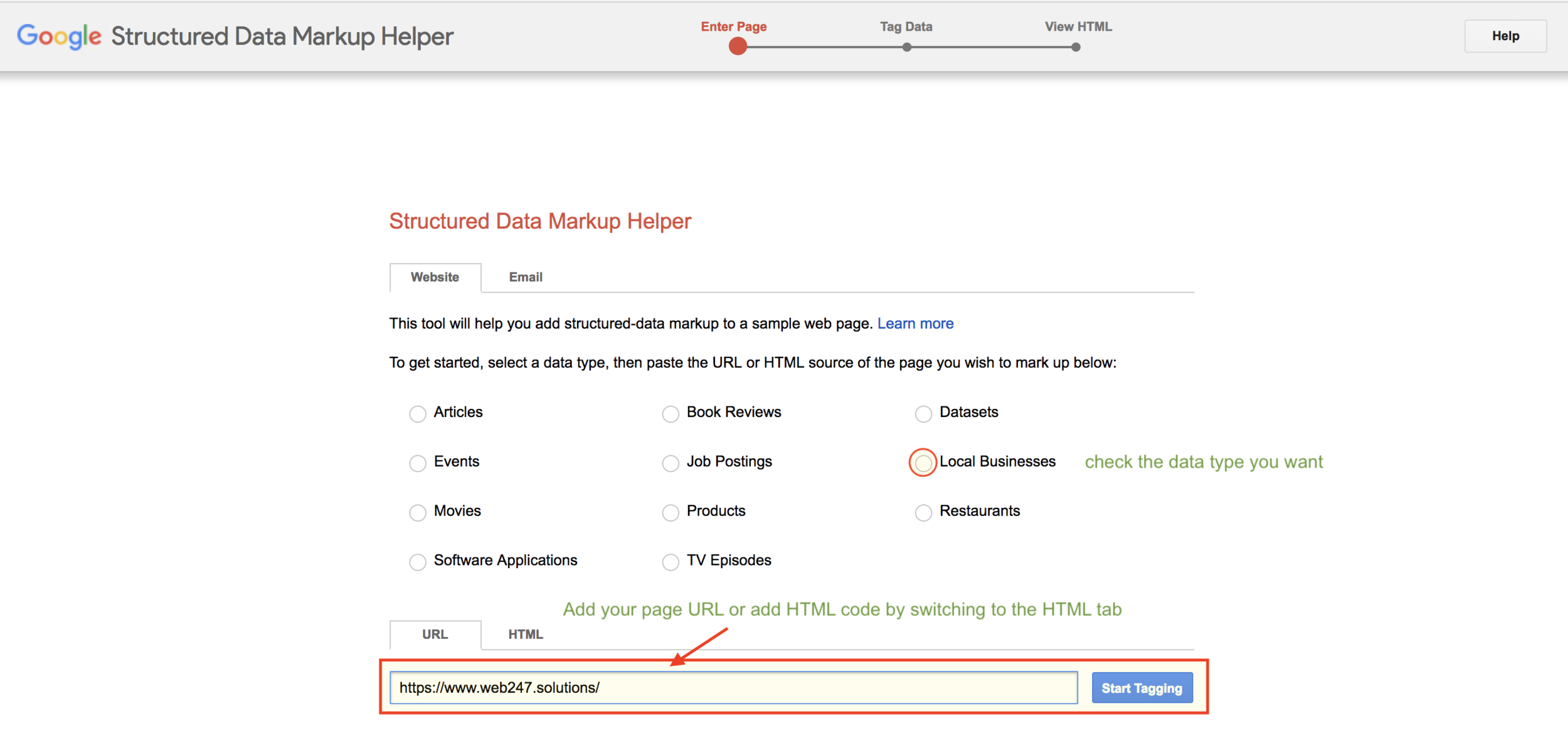Check the Local Businesses radio button
The width and height of the screenshot is (1568, 733).
tap(923, 463)
